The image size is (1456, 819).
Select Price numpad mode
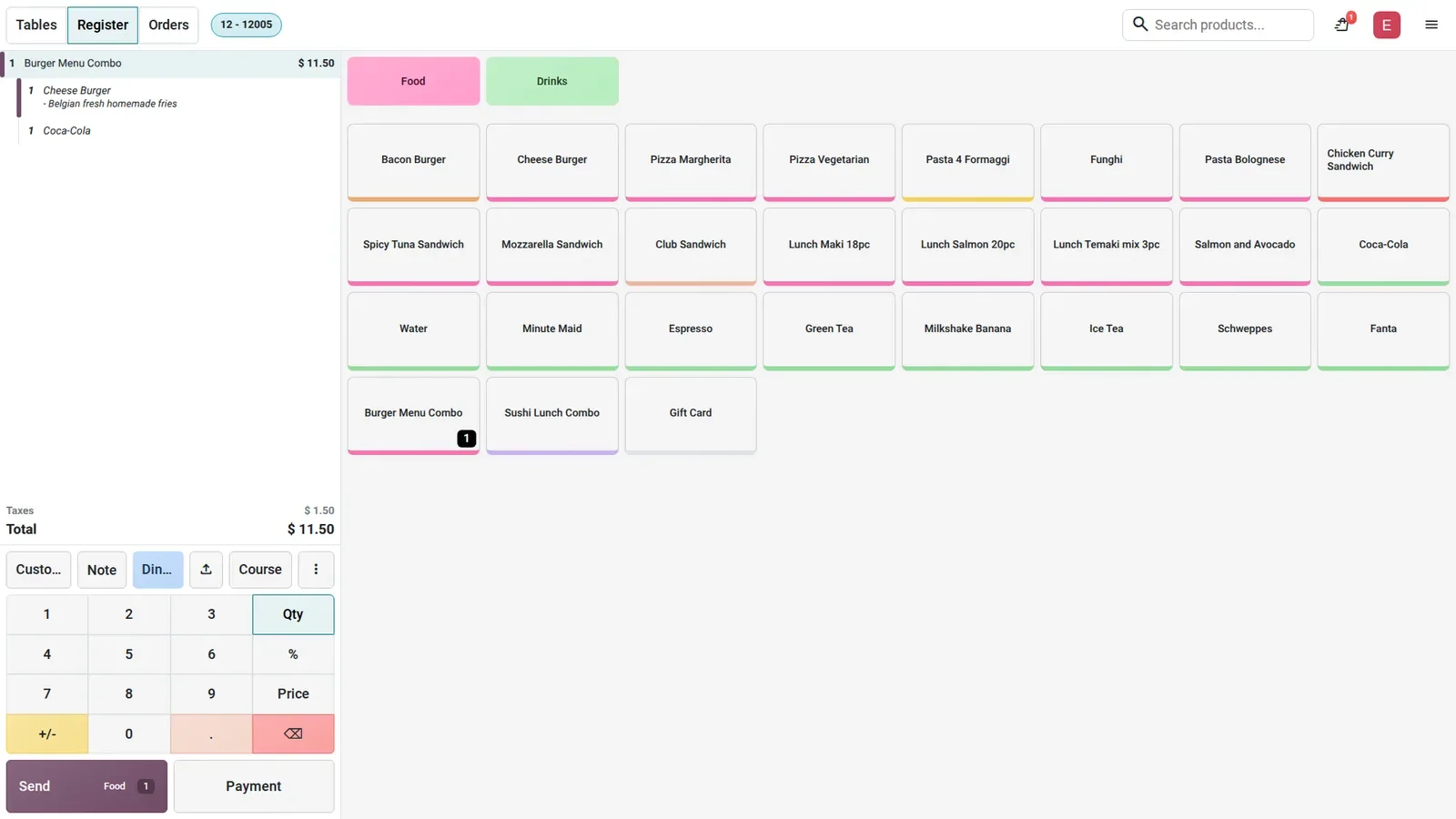click(x=293, y=693)
